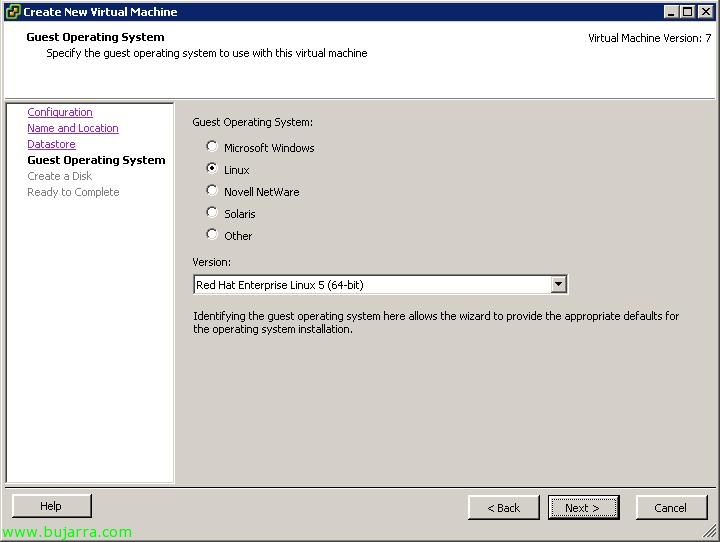Click the Ready to Complete step label
This screenshot has width=720, height=542.
pos(73,192)
